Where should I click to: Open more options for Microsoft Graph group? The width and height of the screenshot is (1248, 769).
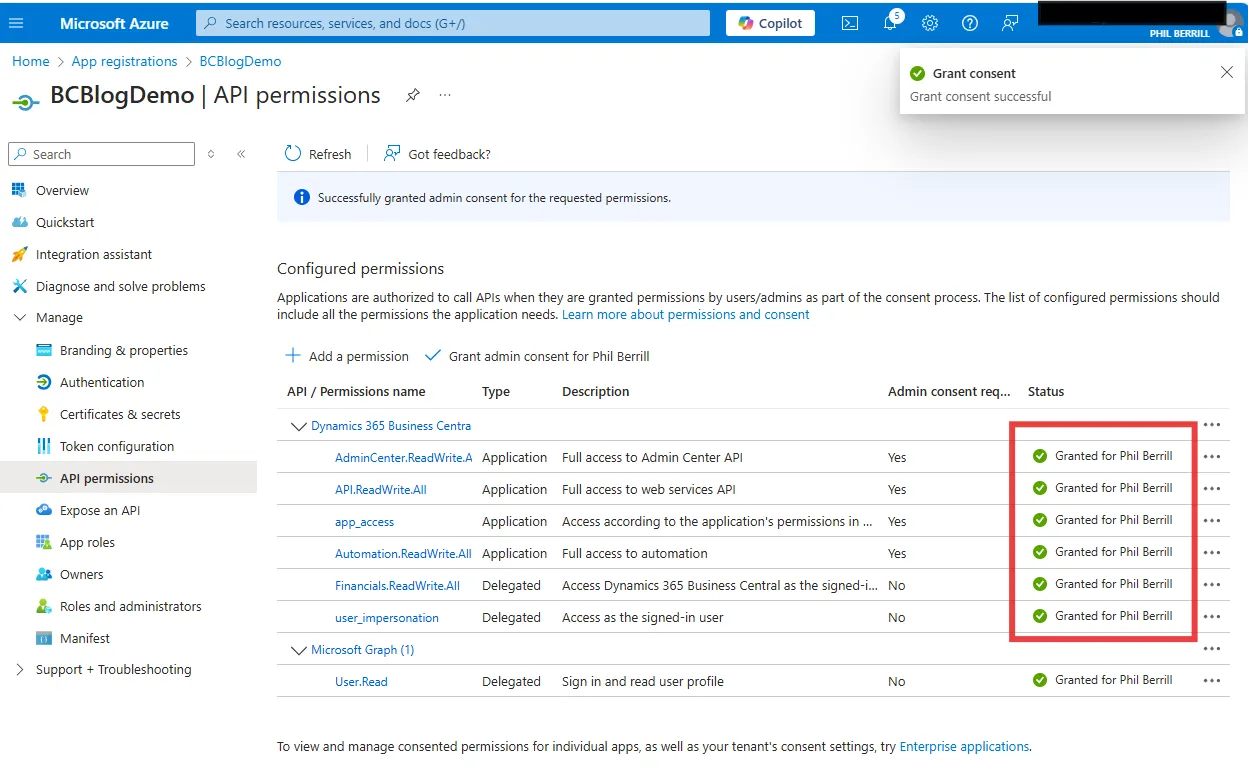pos(1212,649)
